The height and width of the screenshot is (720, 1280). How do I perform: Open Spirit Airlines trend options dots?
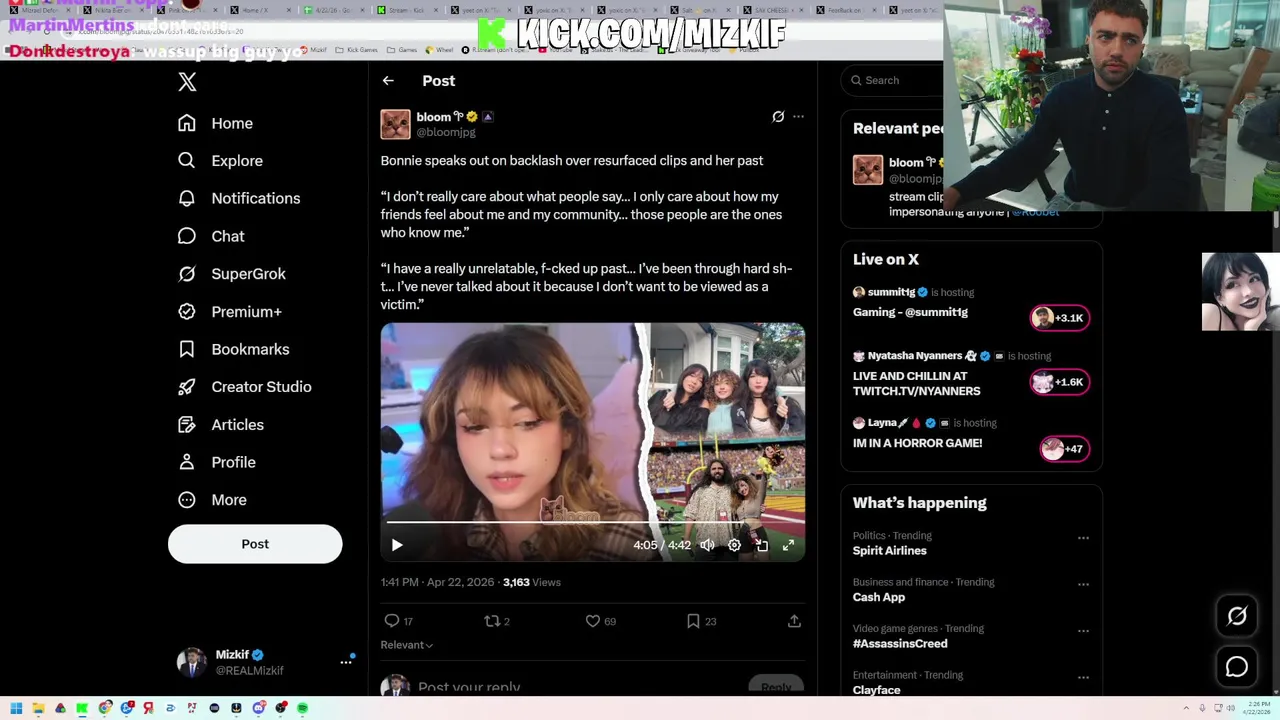tap(1083, 538)
